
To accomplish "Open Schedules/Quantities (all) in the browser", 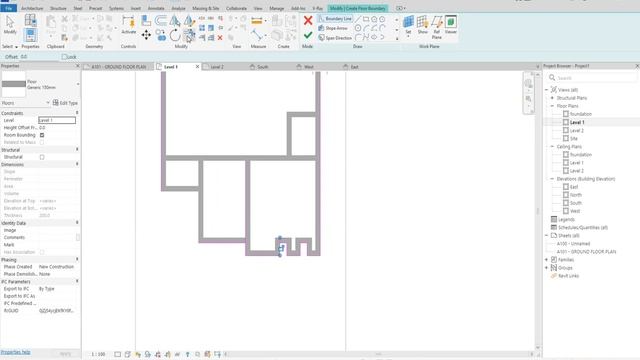I will coord(583,227).
